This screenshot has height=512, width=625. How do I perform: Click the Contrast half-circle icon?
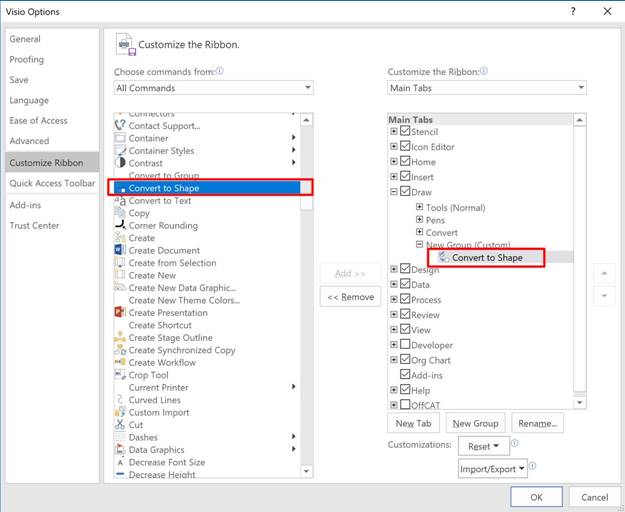pos(120,163)
